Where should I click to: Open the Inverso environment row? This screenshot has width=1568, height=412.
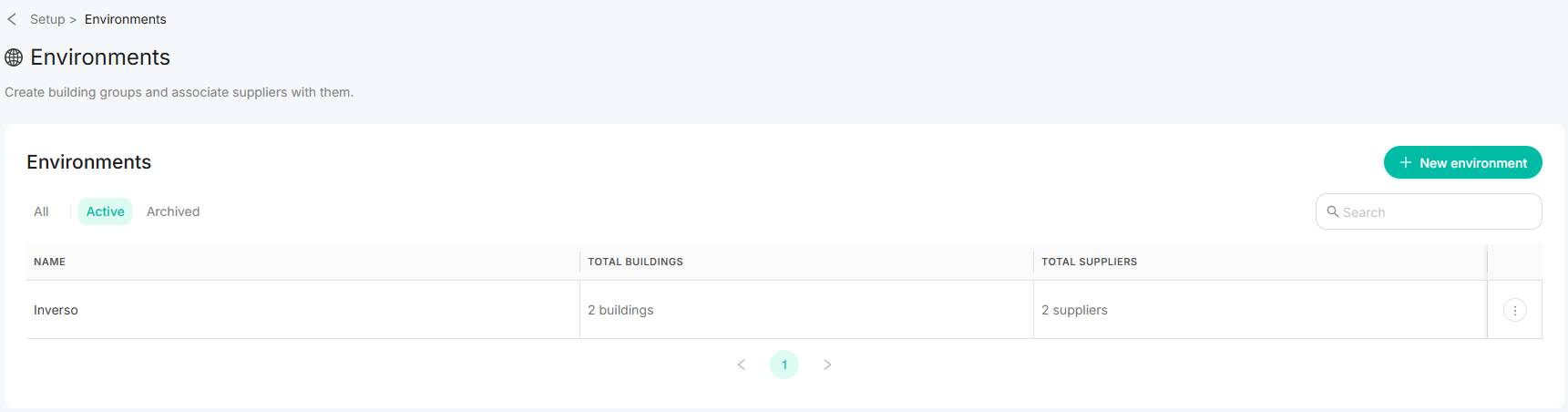56,310
